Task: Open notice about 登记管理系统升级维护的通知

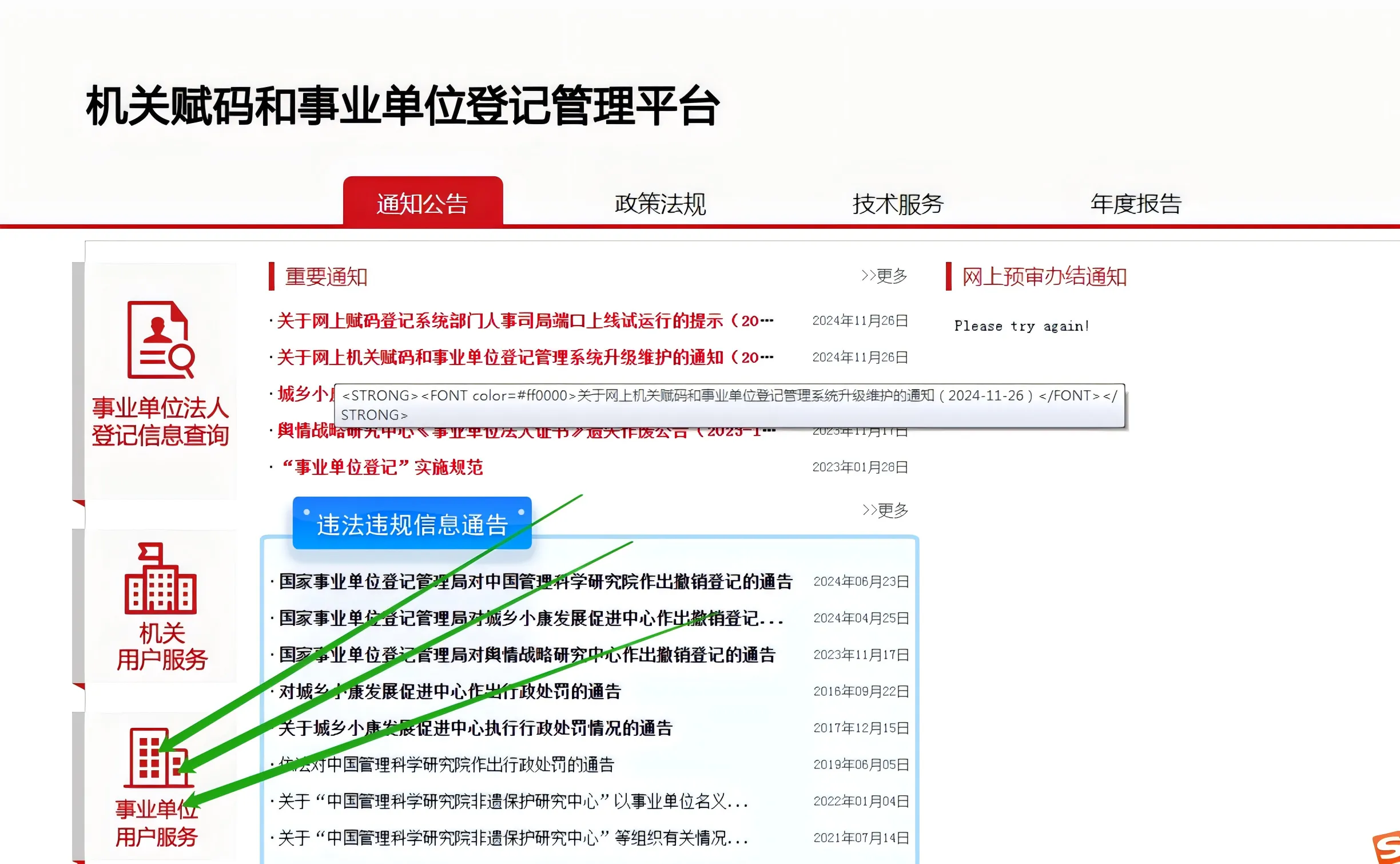Action: click(524, 358)
